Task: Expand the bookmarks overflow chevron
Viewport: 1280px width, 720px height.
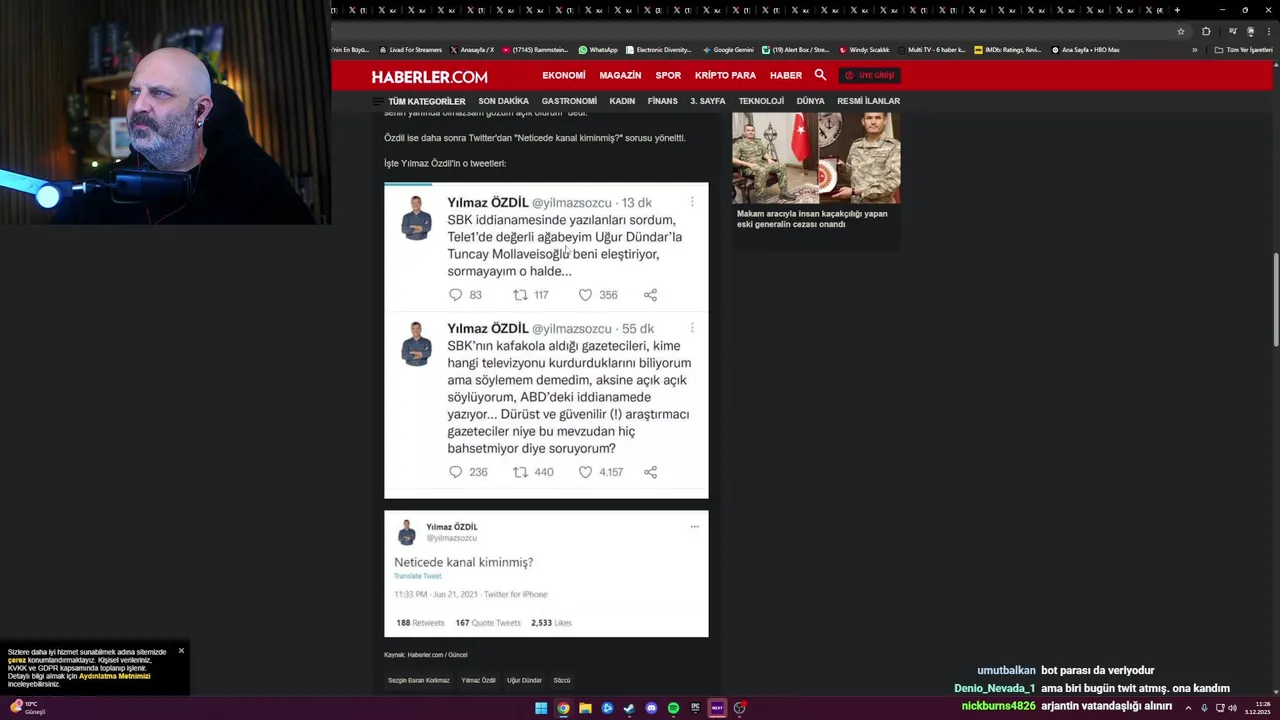Action: point(1194,50)
